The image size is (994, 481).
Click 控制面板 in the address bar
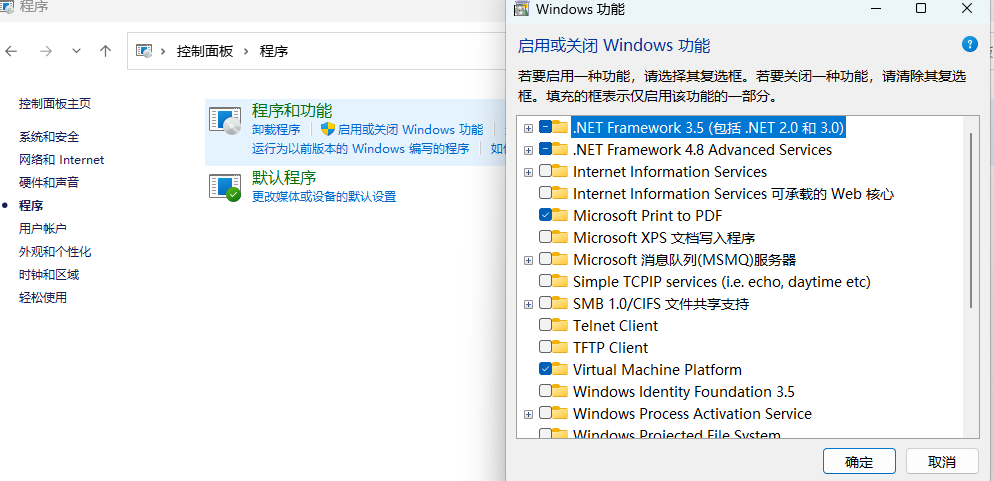[x=205, y=51]
